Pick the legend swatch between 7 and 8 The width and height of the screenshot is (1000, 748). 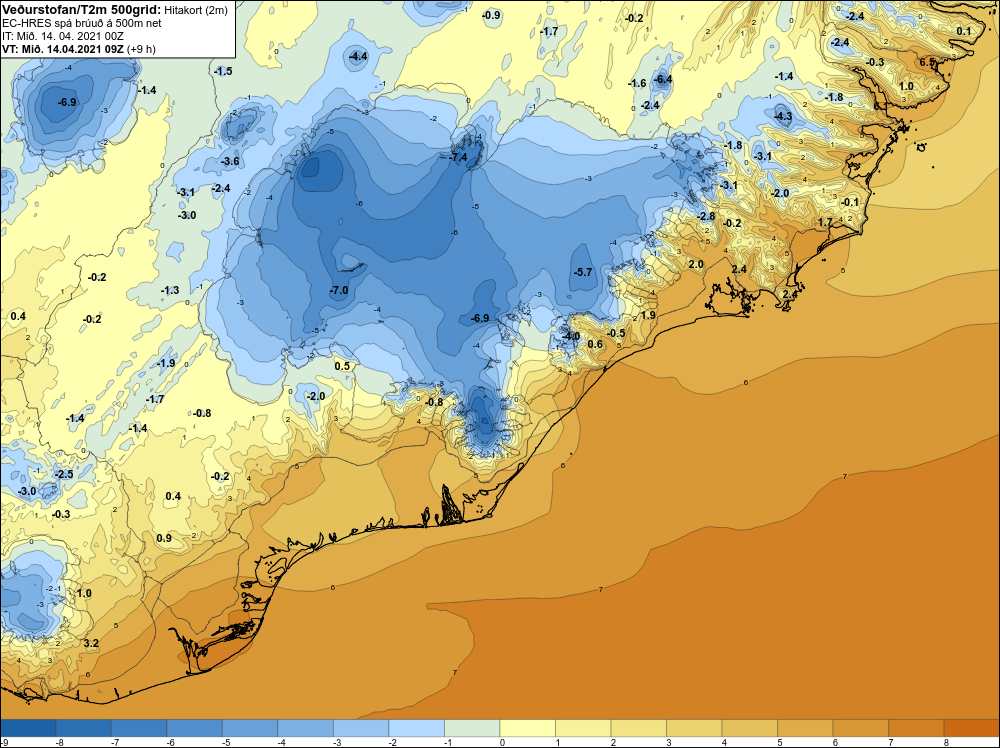click(916, 728)
